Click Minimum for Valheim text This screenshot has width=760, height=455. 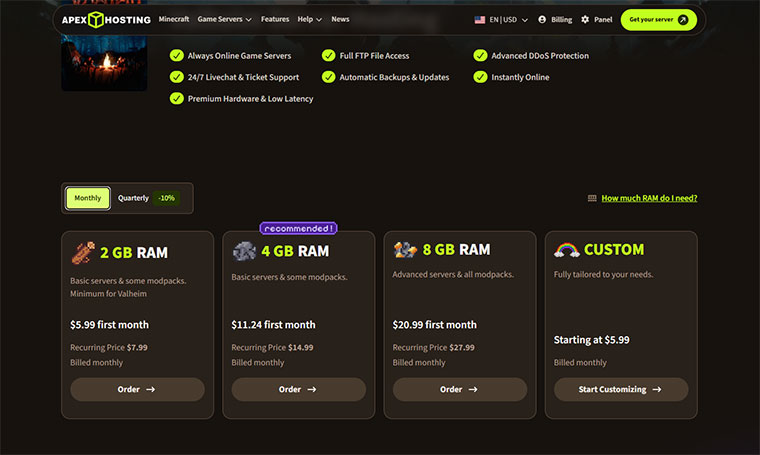click(108, 294)
